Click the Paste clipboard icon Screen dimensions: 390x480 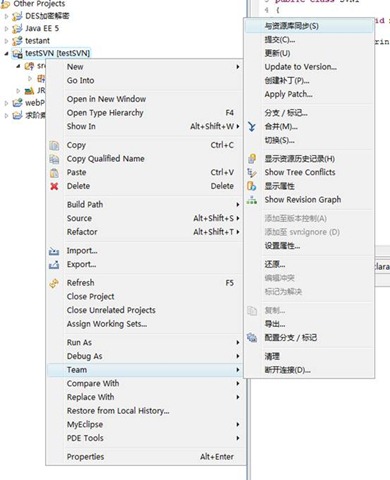pyautogui.click(x=54, y=173)
